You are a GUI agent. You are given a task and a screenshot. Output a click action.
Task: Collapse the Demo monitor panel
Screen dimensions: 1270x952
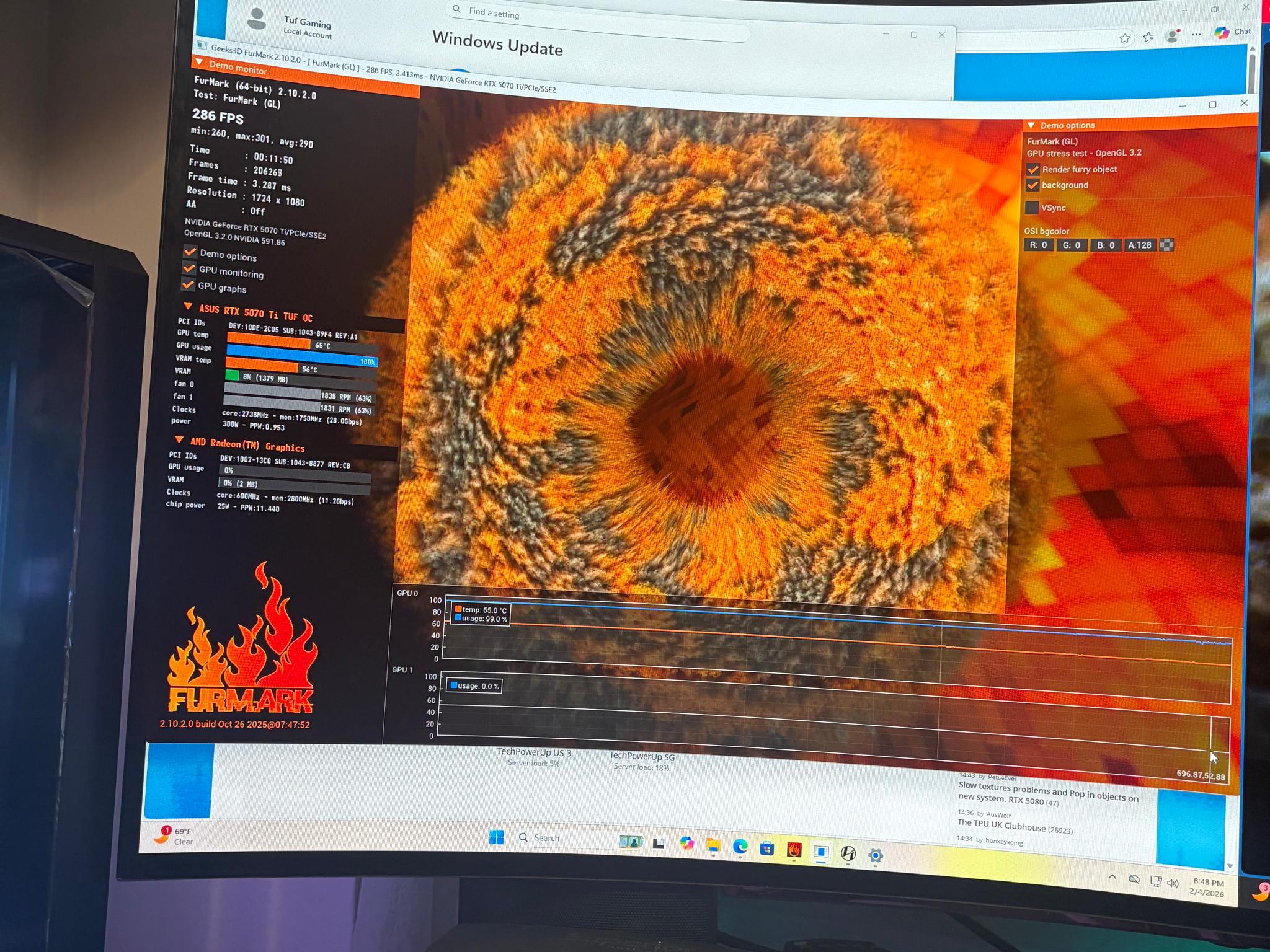tap(199, 62)
